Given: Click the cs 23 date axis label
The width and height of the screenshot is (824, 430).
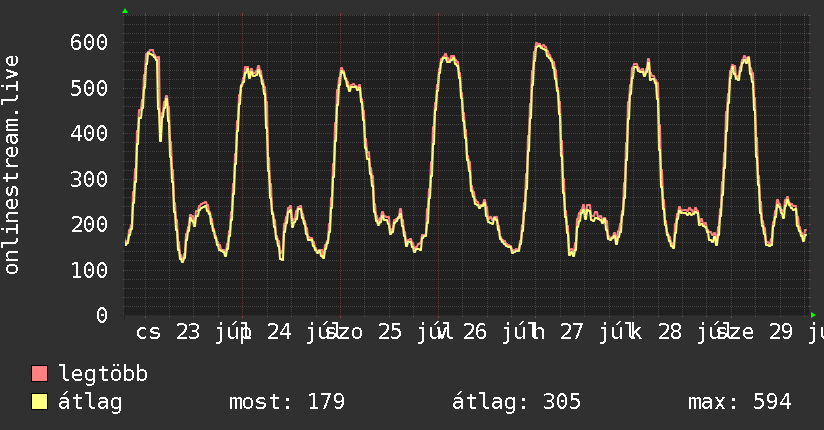Looking at the screenshot, I should (168, 332).
